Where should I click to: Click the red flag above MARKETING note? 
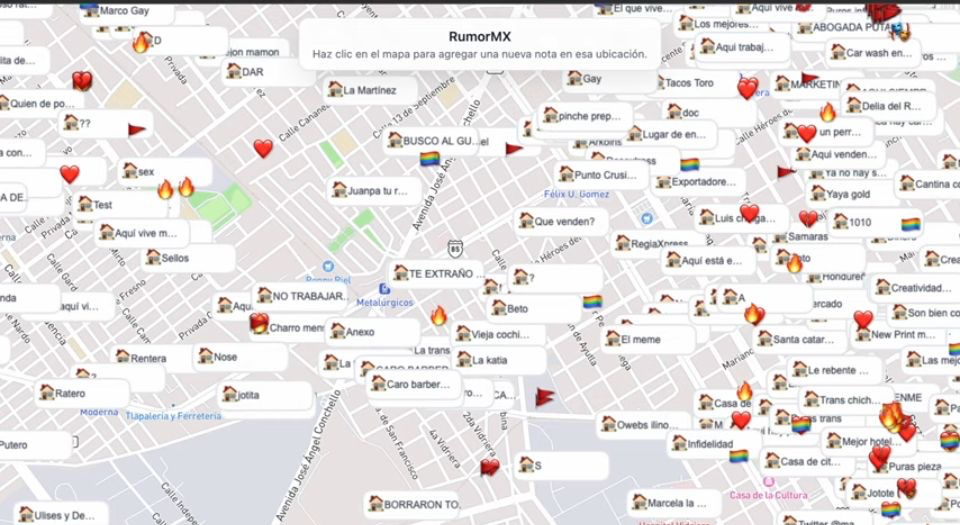[x=809, y=79]
